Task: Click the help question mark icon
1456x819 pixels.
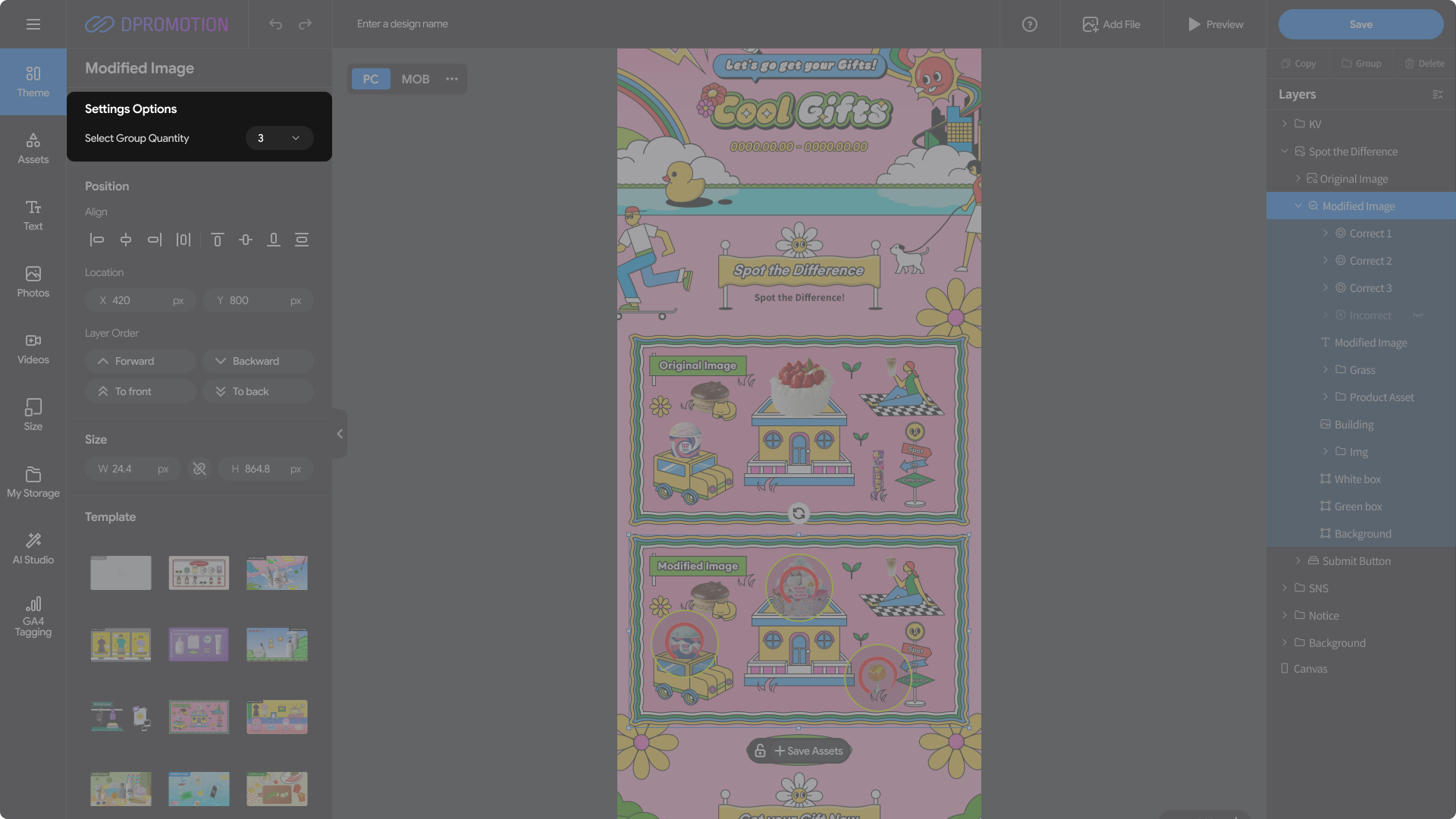Action: pos(1029,24)
